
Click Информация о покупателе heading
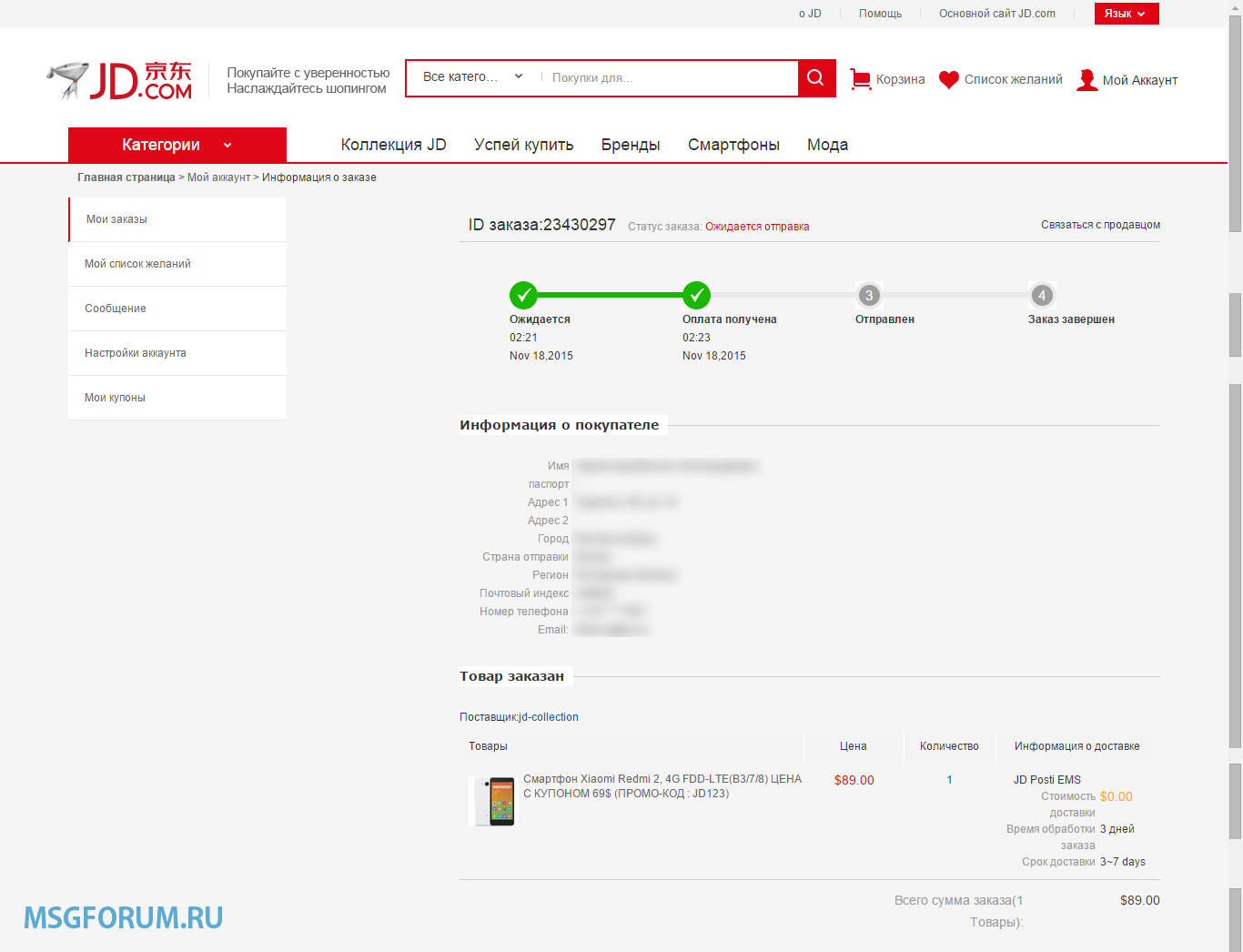tap(559, 425)
